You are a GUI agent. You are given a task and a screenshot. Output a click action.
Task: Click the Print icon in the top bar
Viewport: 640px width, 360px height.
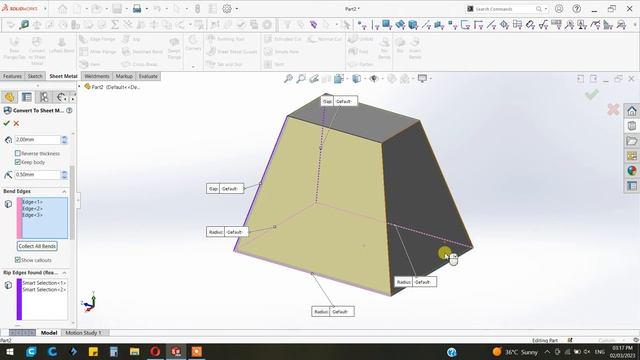click(x=137, y=9)
